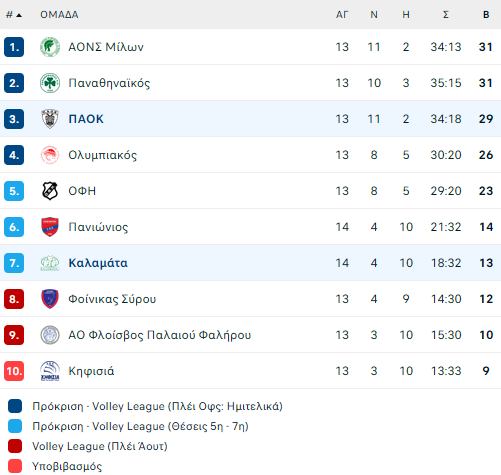The width and height of the screenshot is (501, 475).
Task: Click the ΑΟ Φλοίσβος Παλαιού Φαλήρου logo
Action: [50, 335]
